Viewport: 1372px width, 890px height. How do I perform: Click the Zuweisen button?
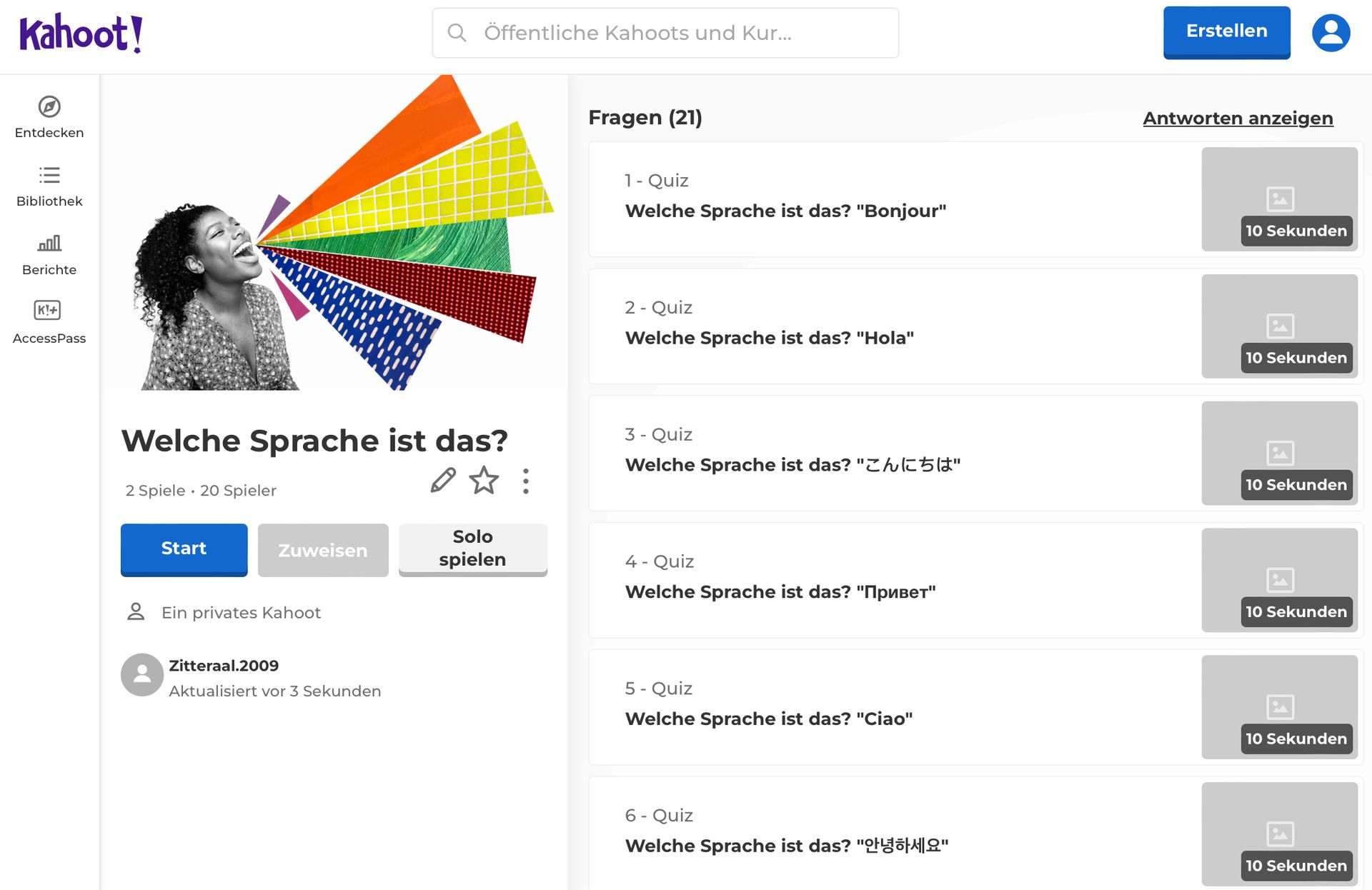coord(323,550)
